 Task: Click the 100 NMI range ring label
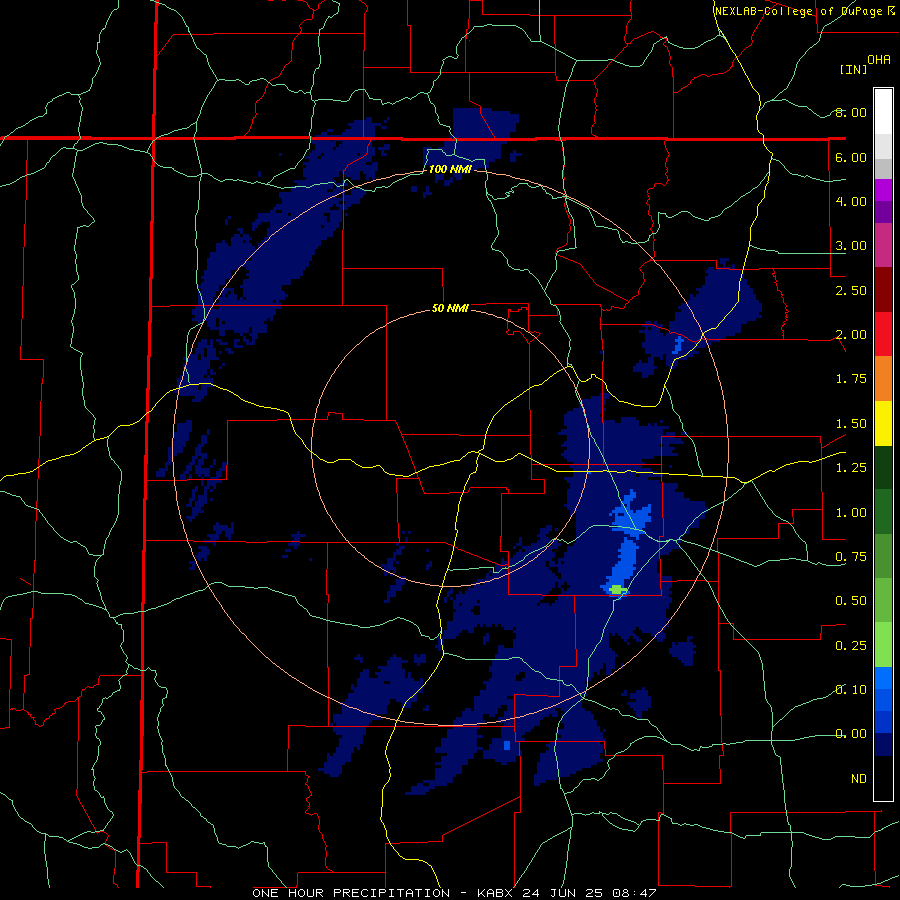point(450,169)
